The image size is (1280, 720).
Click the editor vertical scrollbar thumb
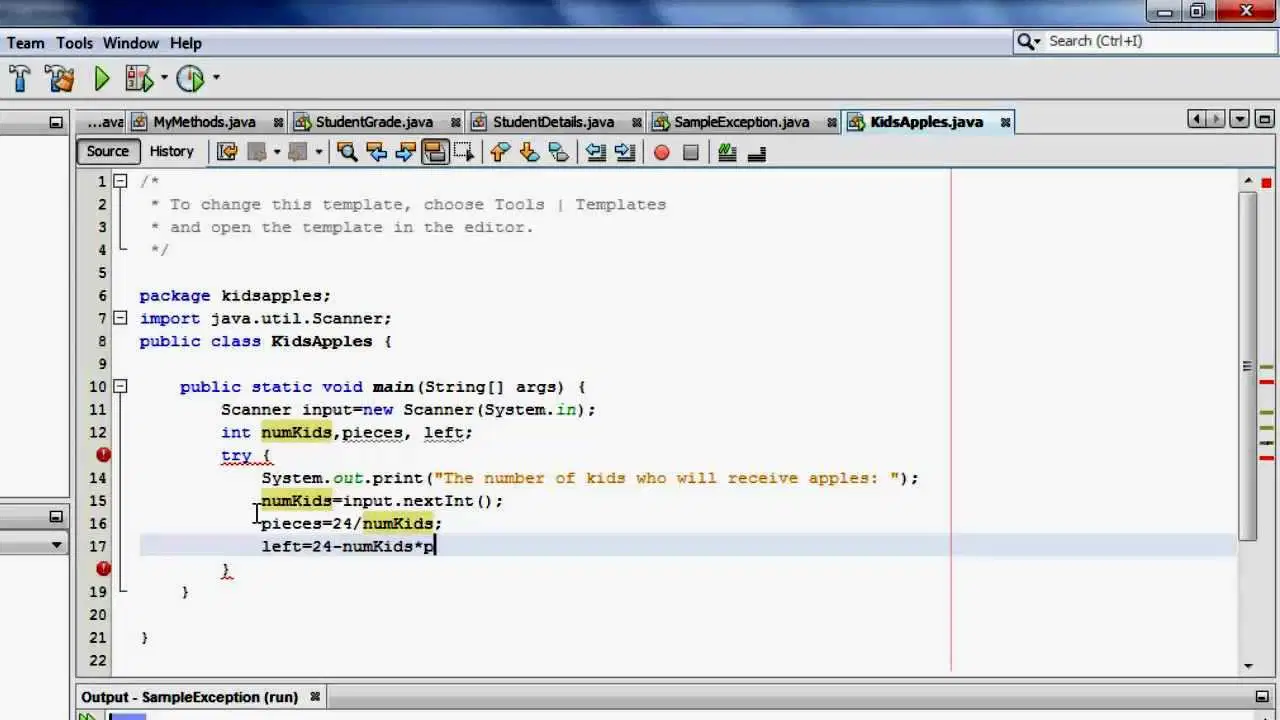point(1248,365)
